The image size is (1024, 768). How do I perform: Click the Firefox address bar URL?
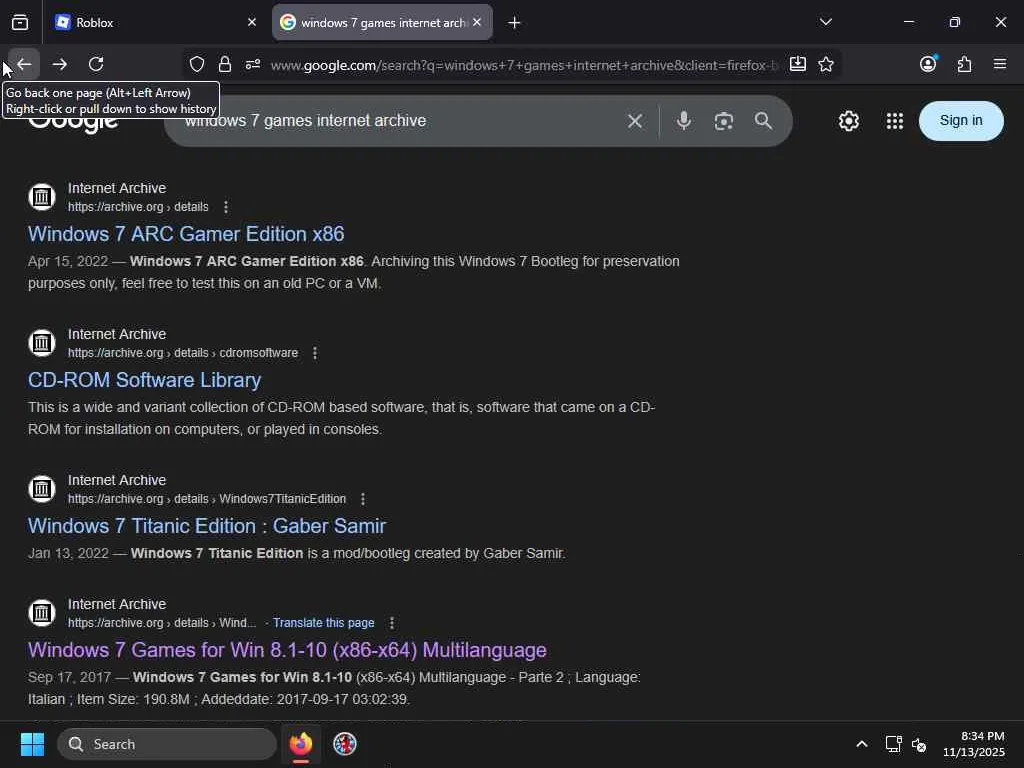point(524,65)
